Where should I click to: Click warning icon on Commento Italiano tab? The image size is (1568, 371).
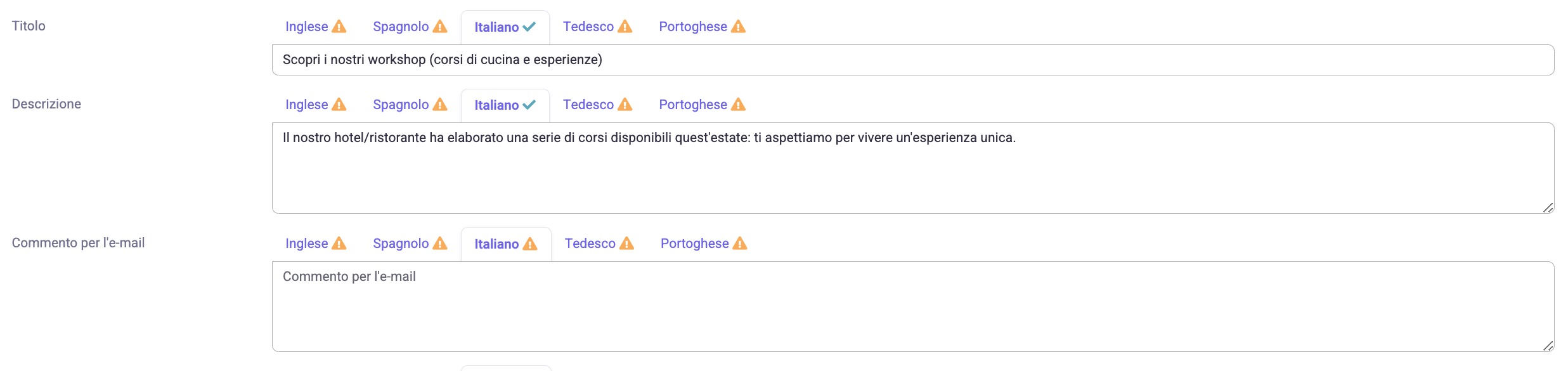click(x=530, y=244)
